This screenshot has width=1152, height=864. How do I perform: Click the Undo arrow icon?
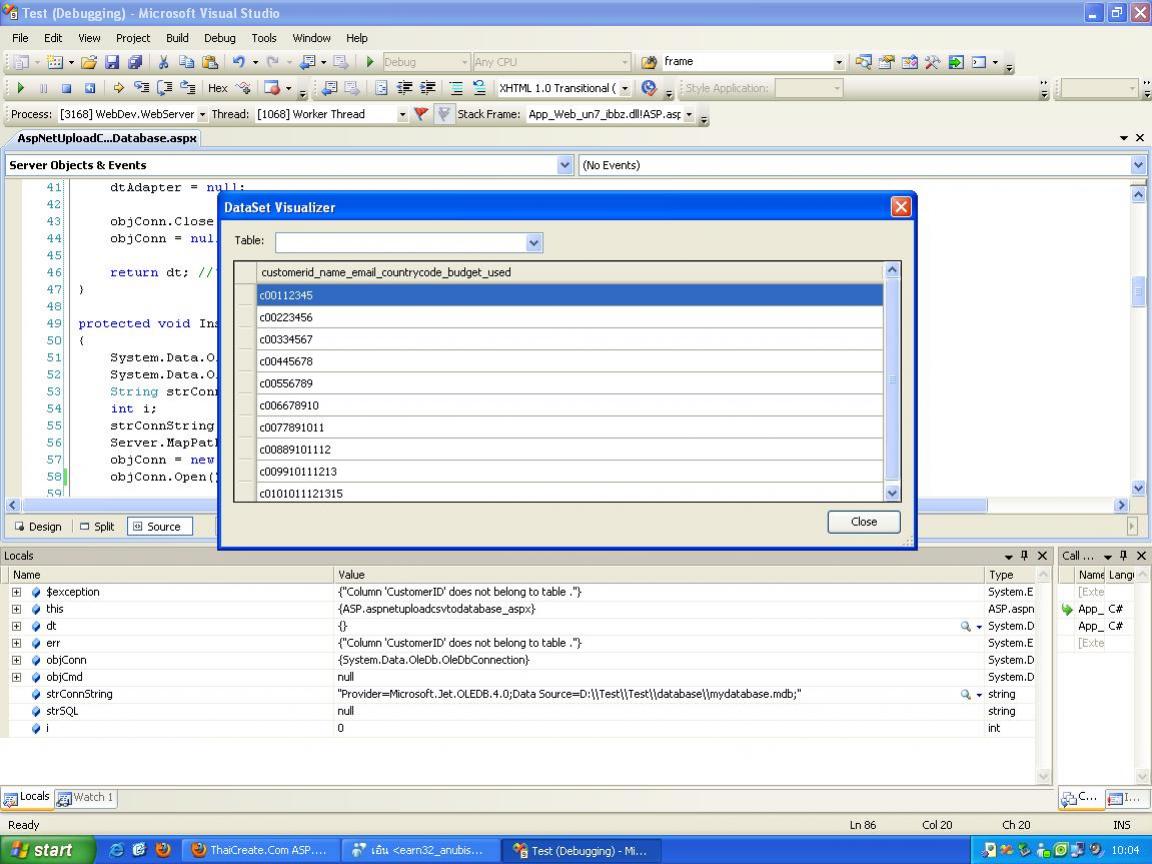click(x=238, y=62)
